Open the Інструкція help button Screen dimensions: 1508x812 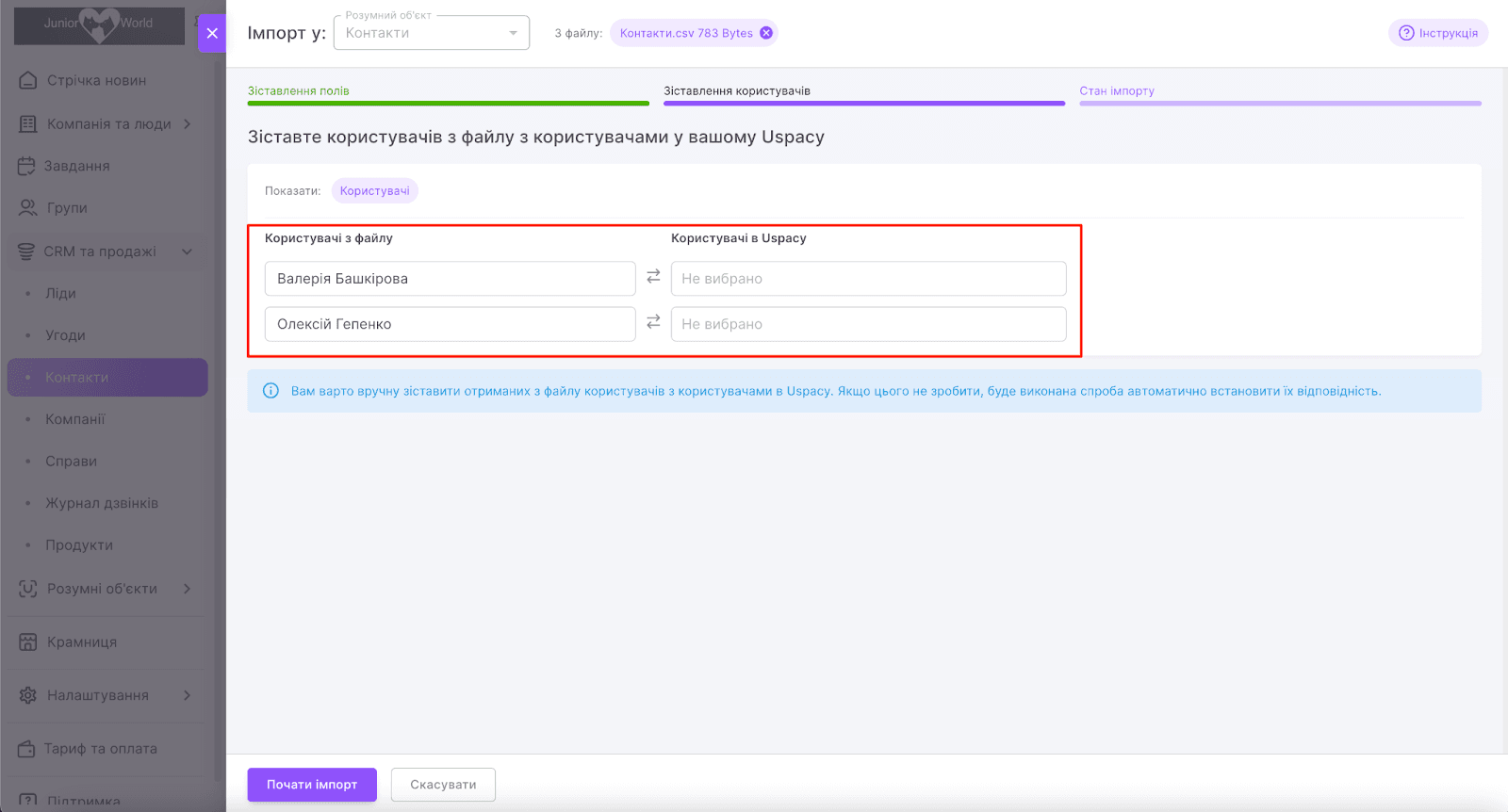[x=1438, y=33]
